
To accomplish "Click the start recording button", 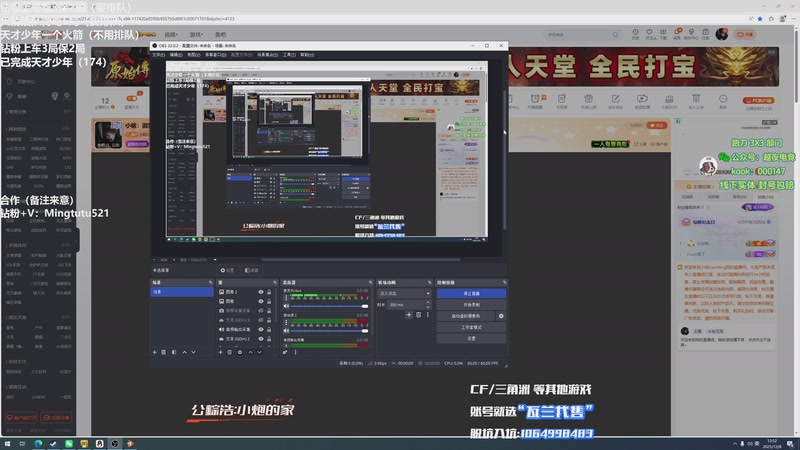I will [x=471, y=305].
